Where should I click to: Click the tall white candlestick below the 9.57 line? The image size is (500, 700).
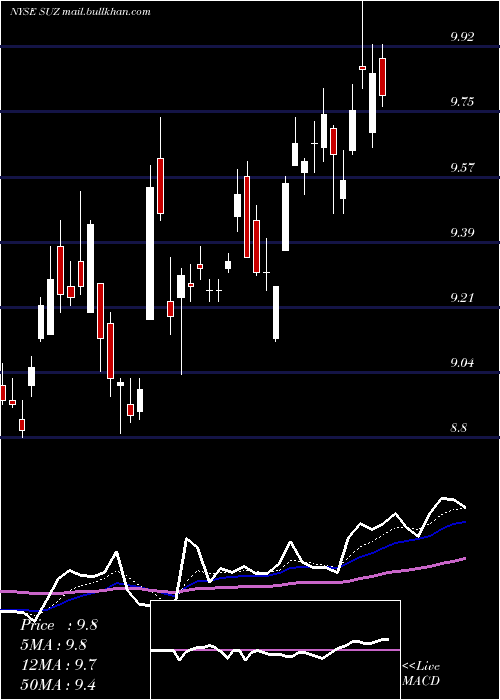click(x=150, y=254)
